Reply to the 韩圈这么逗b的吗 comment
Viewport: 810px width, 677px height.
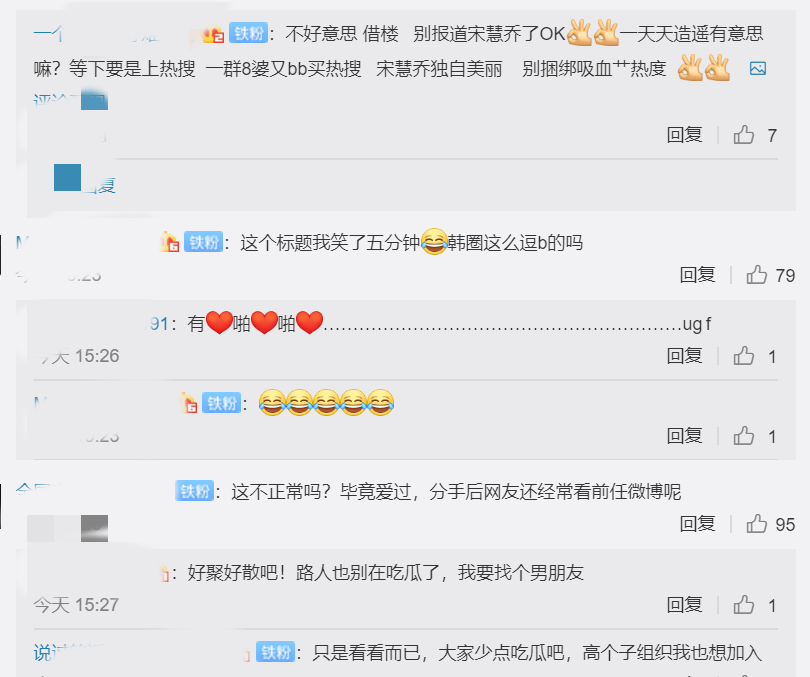(x=697, y=275)
